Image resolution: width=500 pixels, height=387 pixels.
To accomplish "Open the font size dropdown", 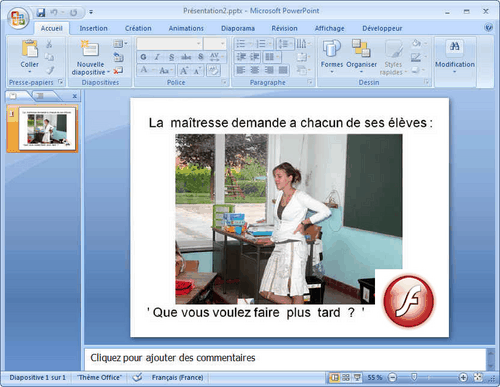I will coord(215,44).
